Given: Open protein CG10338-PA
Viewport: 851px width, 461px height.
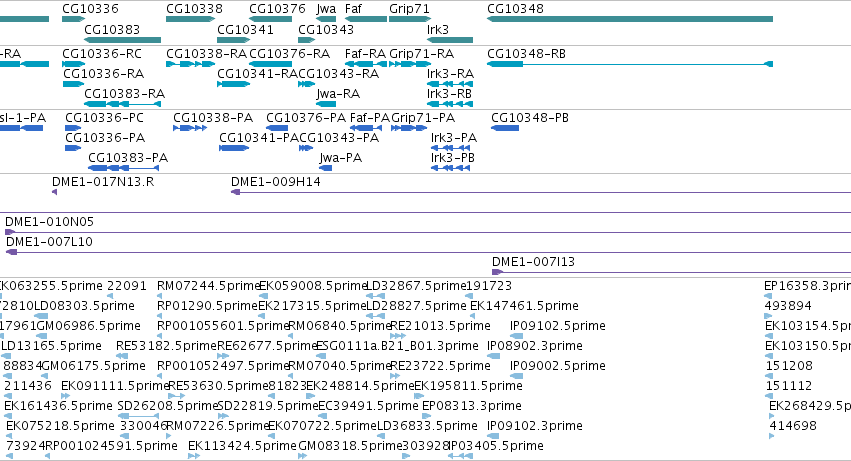Looking at the screenshot, I should [x=213, y=118].
